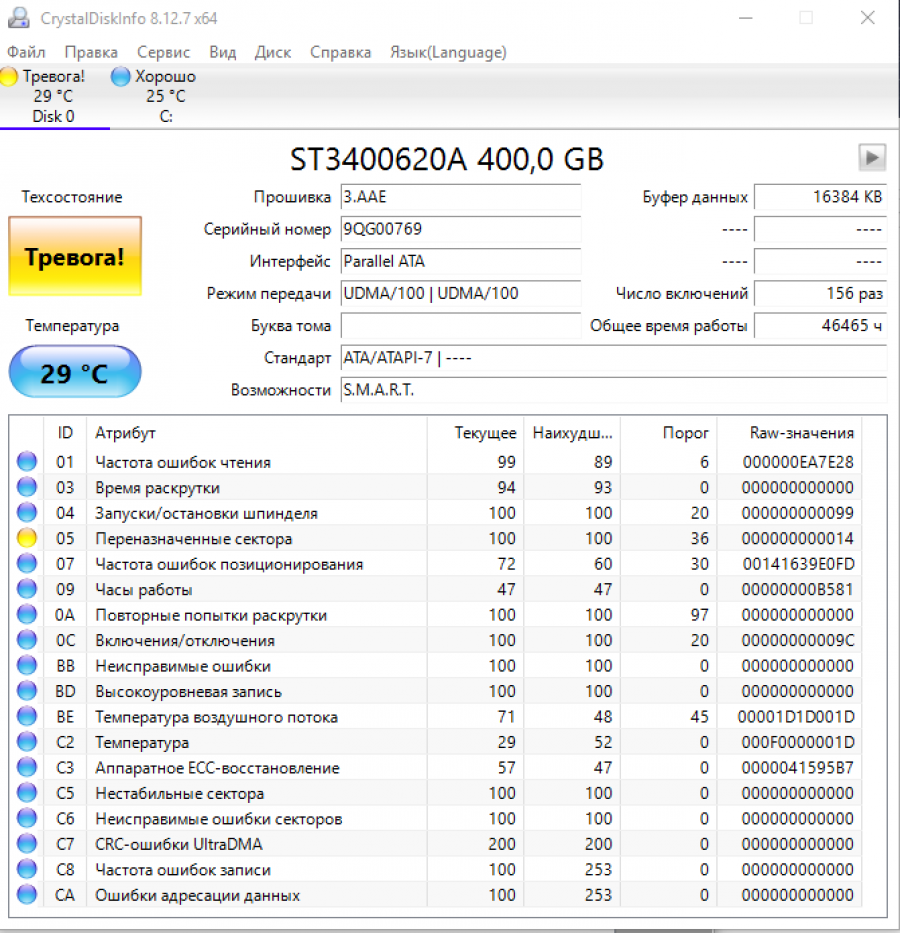Select the Переназначенные сектора row
Screen dimensions: 900x933
(x=194, y=539)
